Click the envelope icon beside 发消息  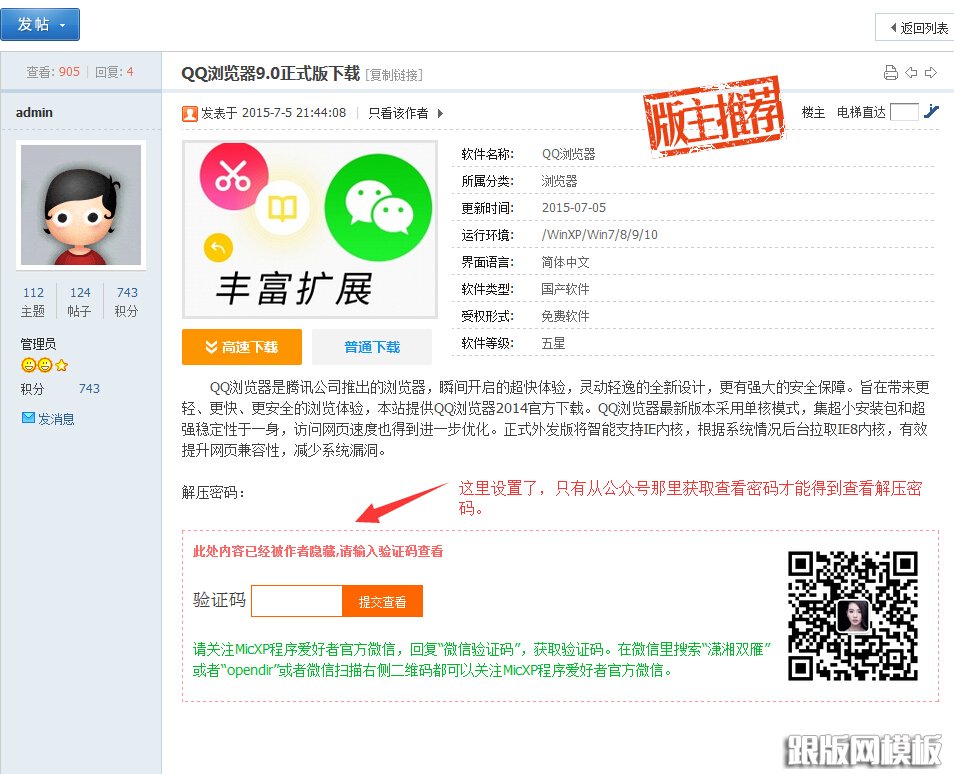tap(28, 418)
